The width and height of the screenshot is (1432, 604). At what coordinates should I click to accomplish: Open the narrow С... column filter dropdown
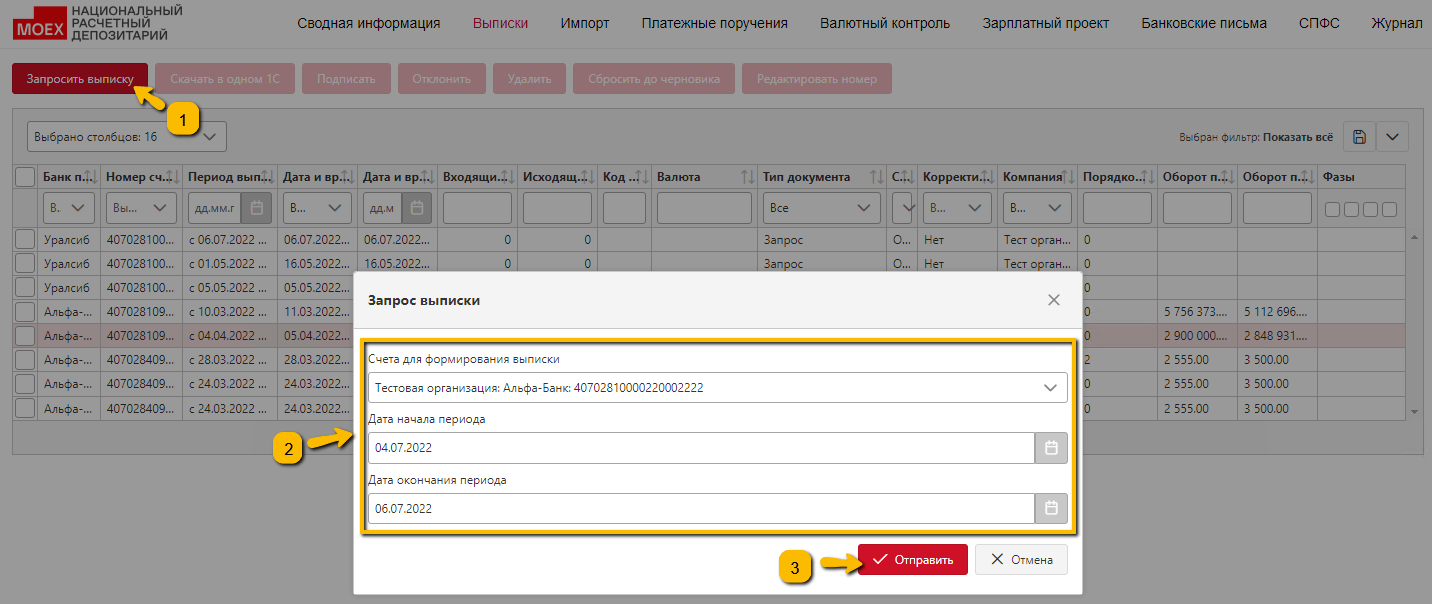coord(903,208)
